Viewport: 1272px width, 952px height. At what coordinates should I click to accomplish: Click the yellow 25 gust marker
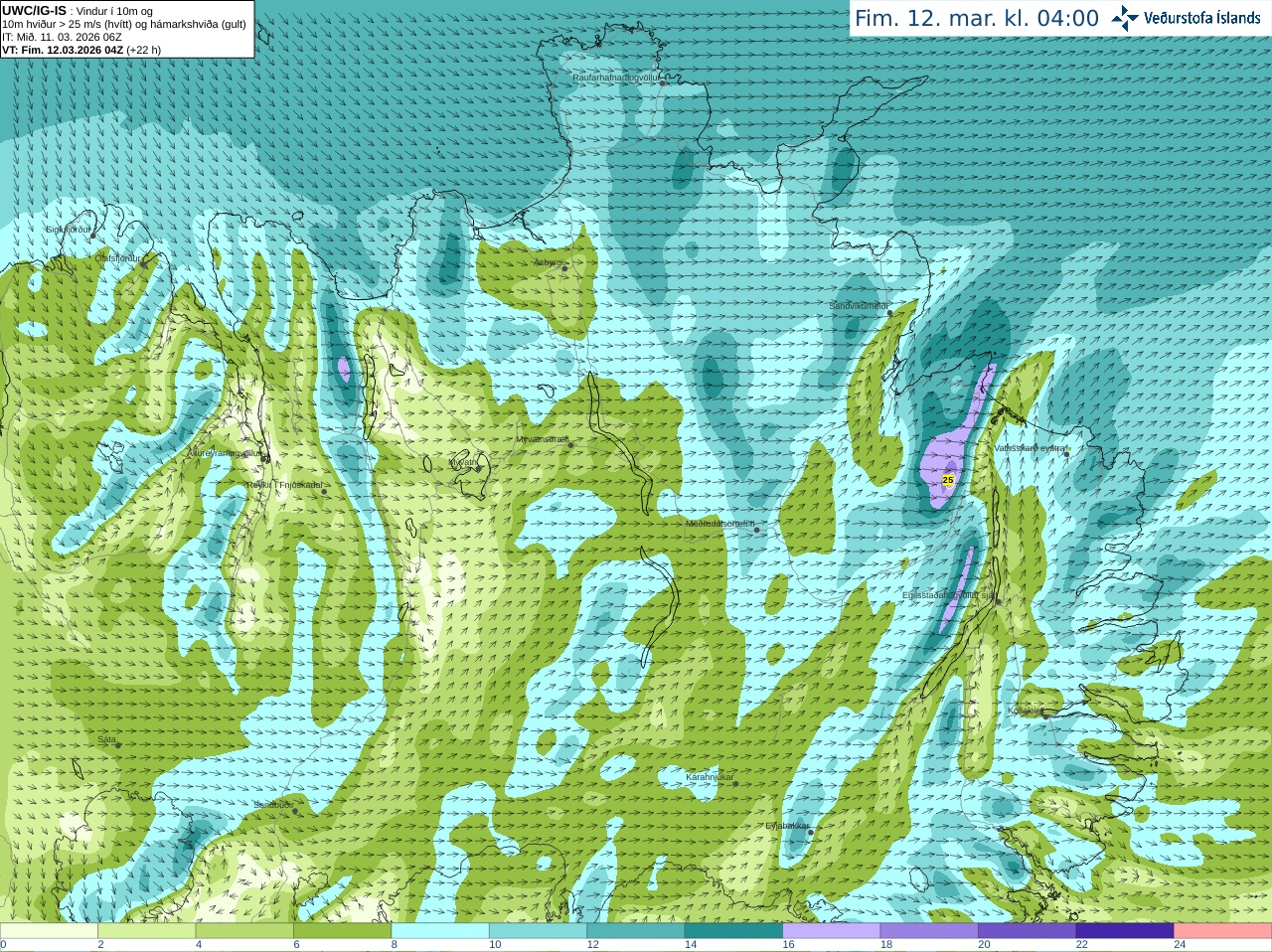(947, 480)
